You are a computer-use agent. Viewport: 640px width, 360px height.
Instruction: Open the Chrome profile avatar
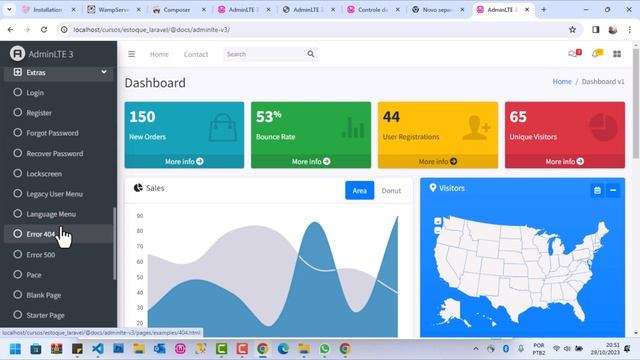tap(613, 30)
